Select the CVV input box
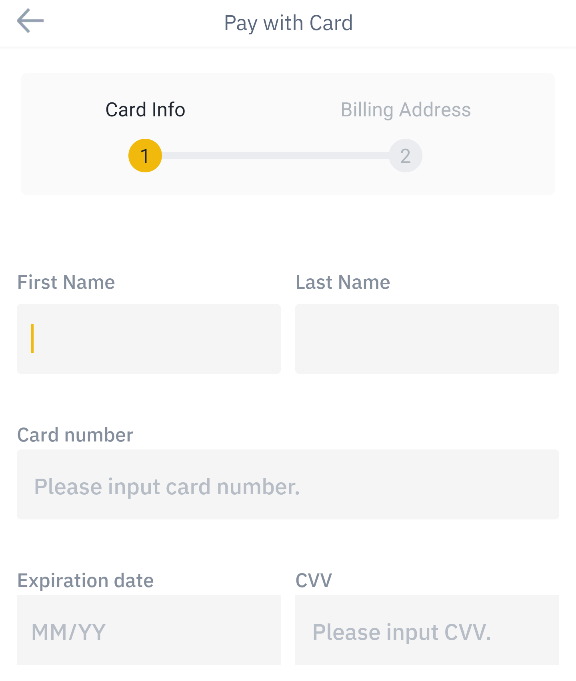 (x=427, y=630)
